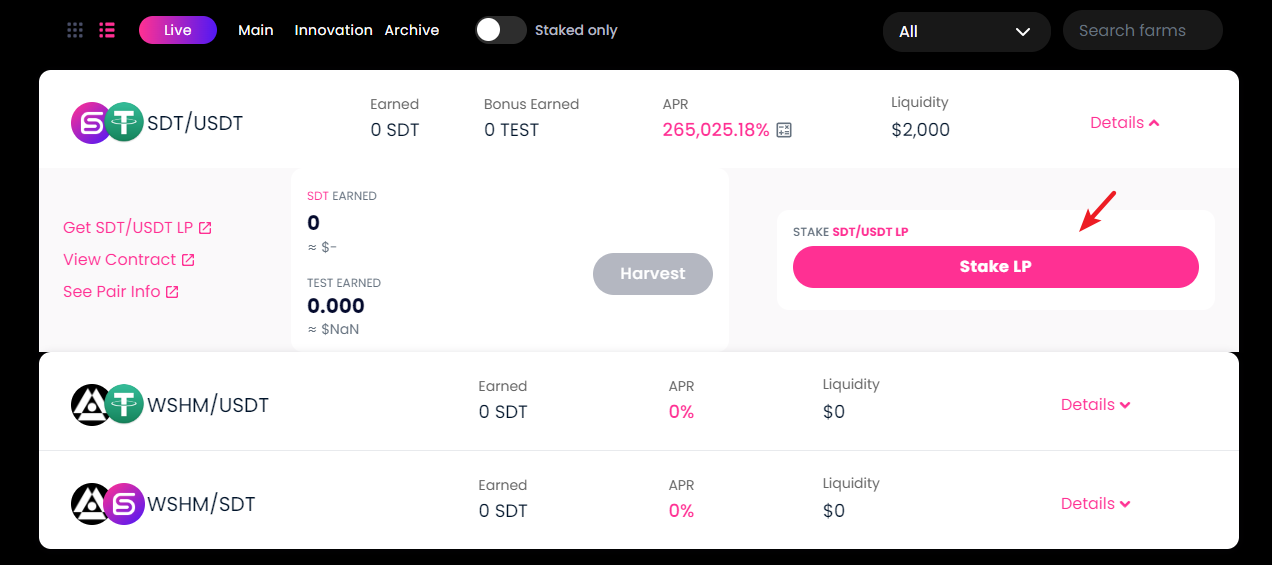The width and height of the screenshot is (1272, 565).
Task: Click WSHM/USDT pair token logo
Action: [108, 405]
